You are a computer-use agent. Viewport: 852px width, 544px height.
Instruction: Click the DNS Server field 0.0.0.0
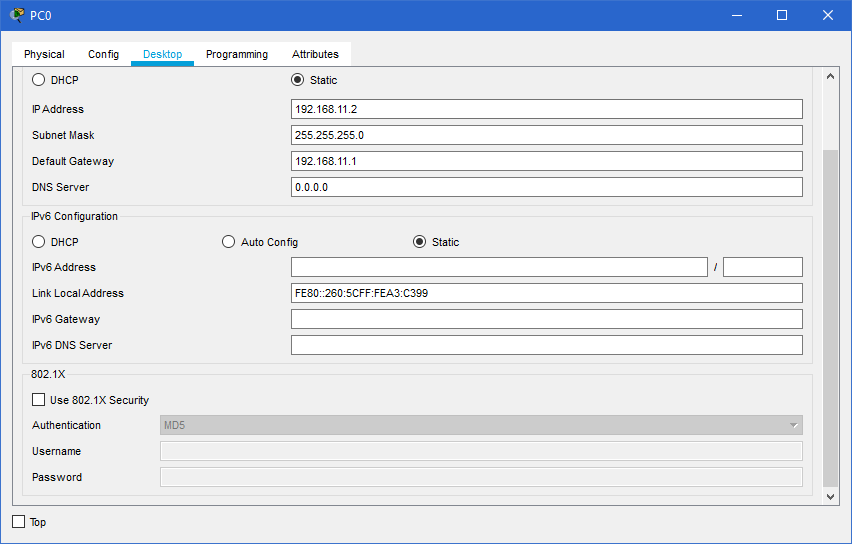547,187
